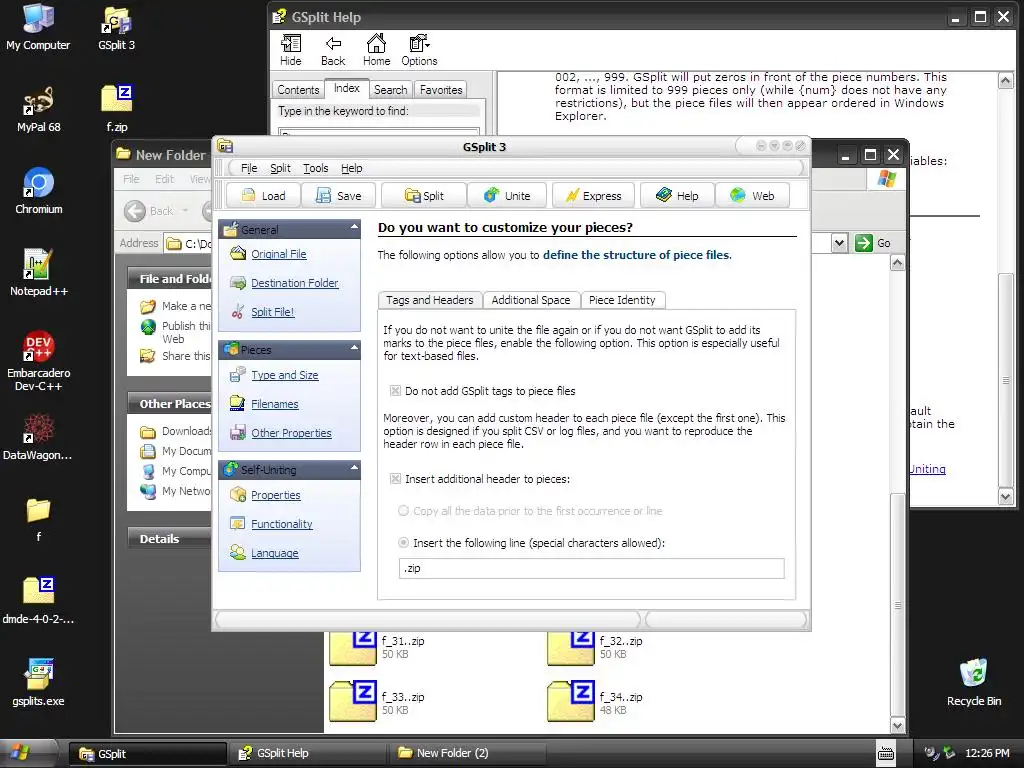Click GSplit Help taskbar button

click(x=307, y=754)
